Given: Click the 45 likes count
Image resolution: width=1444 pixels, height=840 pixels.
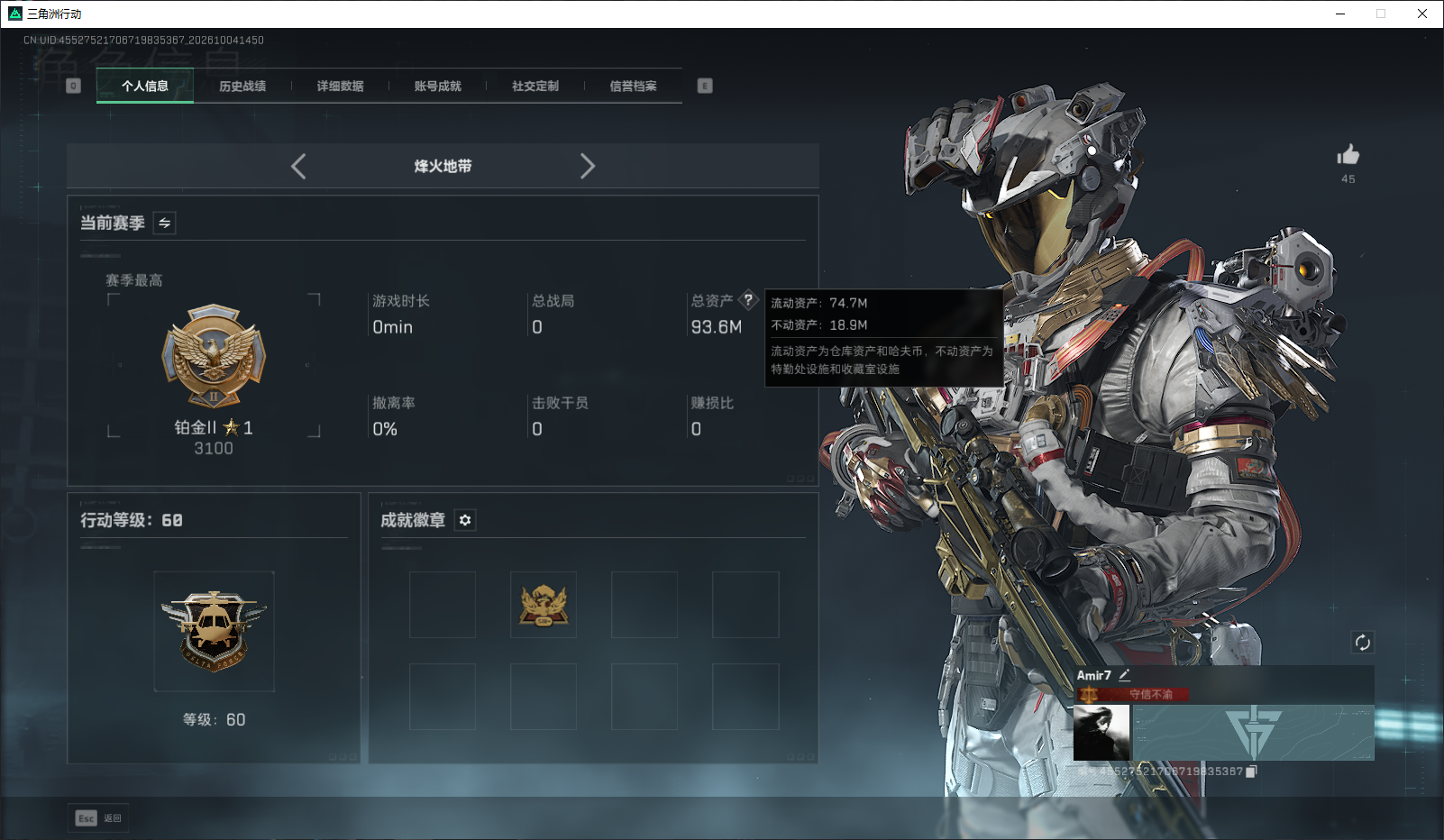Looking at the screenshot, I should pyautogui.click(x=1348, y=178).
